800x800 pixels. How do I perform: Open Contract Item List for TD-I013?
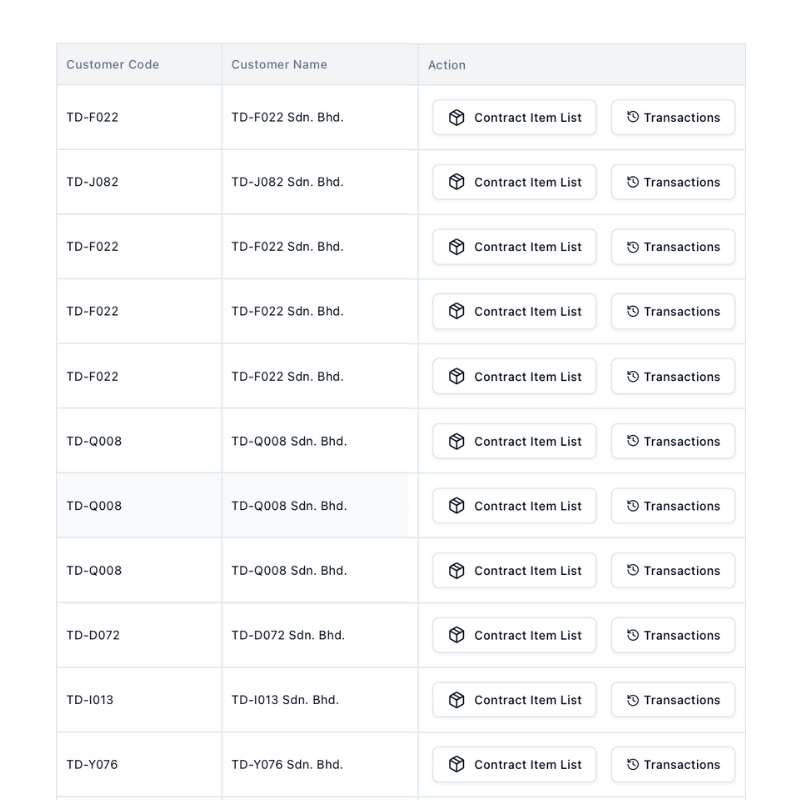pos(514,700)
